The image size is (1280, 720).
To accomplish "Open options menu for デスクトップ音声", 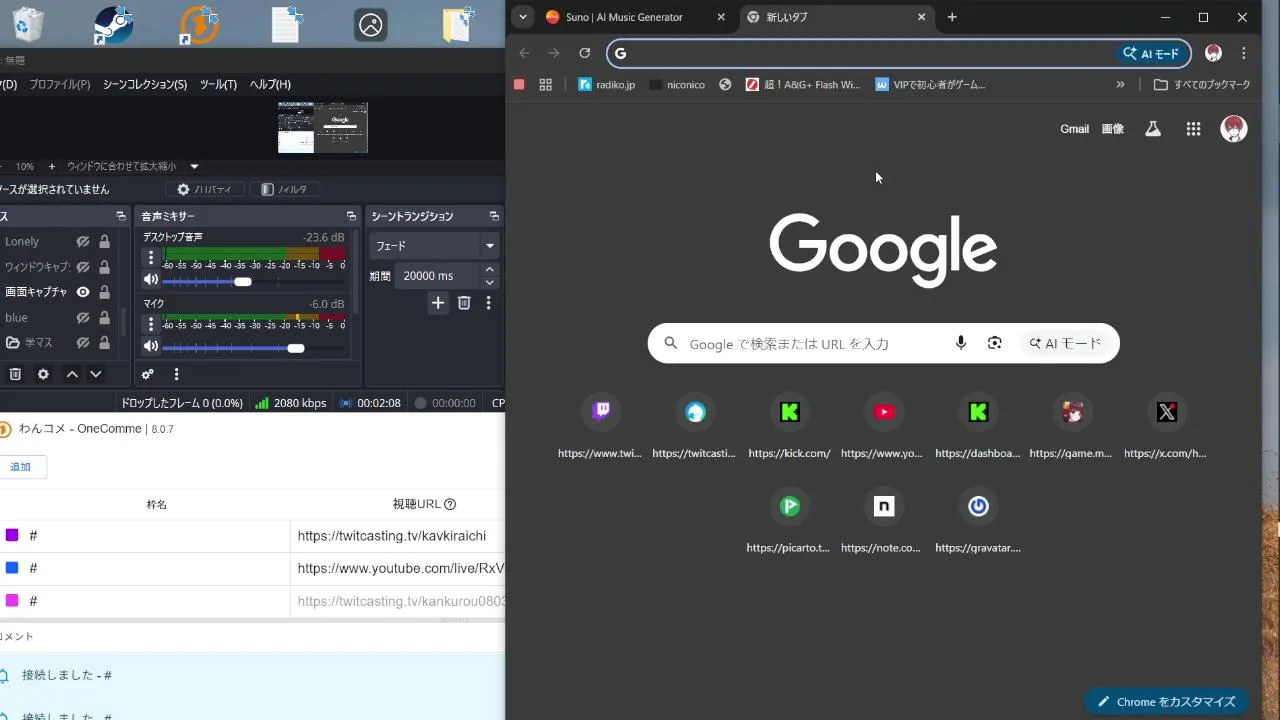I will coord(151,258).
